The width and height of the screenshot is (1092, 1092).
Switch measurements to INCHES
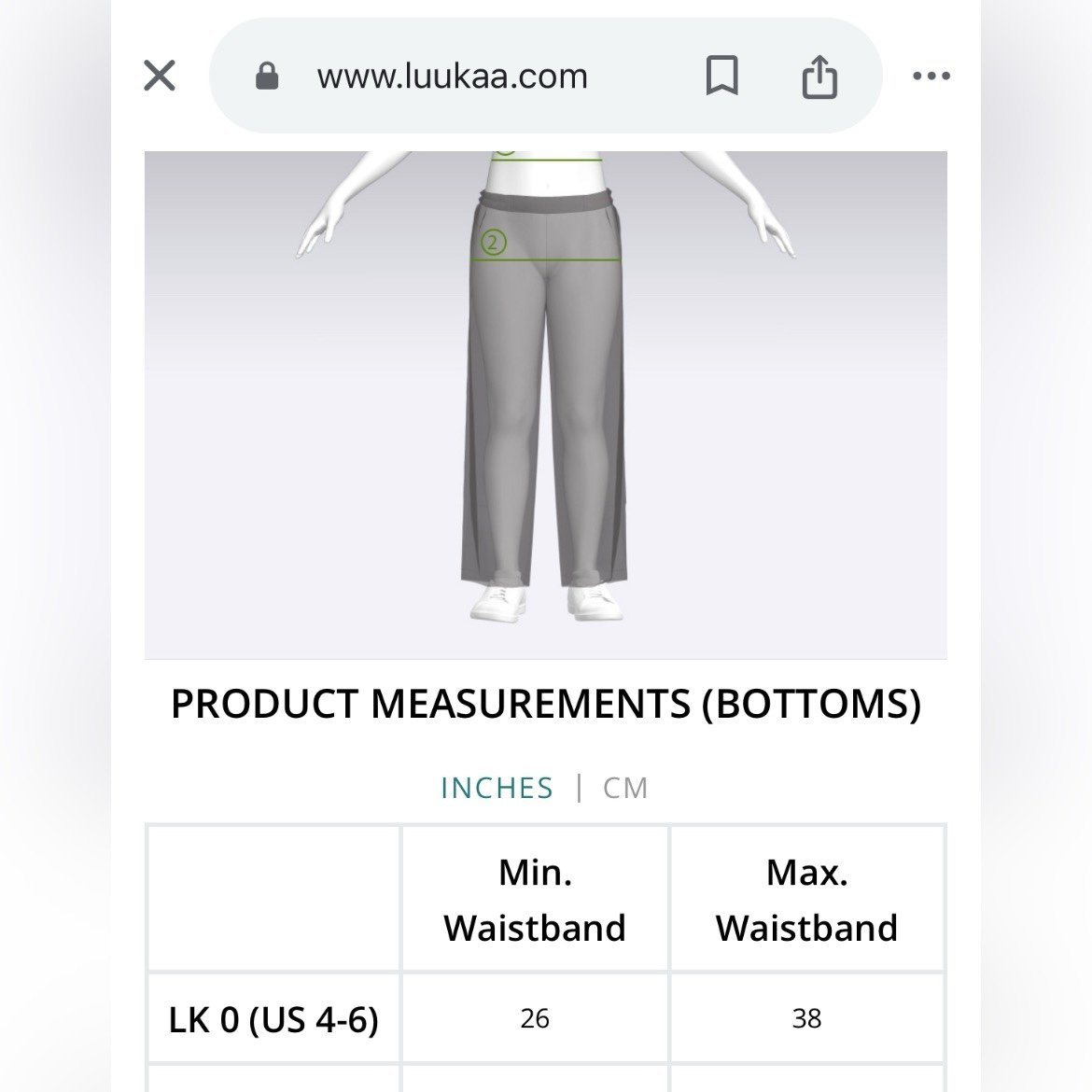point(497,788)
